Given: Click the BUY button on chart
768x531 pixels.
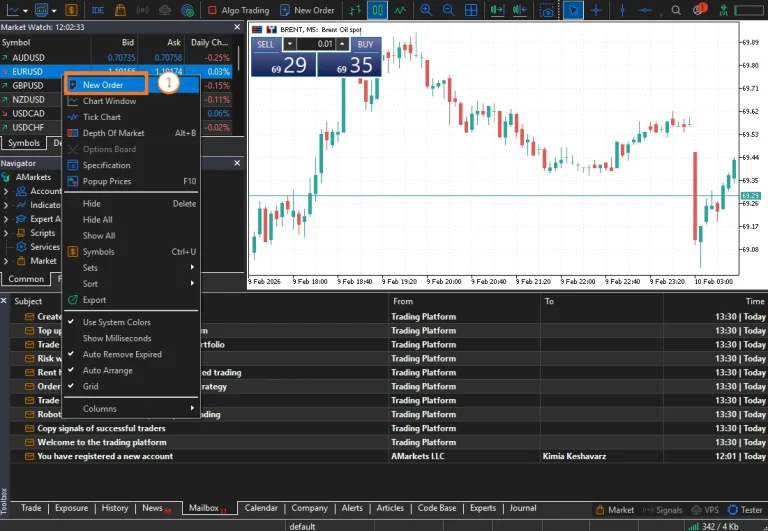Looking at the screenshot, I should coord(365,45).
